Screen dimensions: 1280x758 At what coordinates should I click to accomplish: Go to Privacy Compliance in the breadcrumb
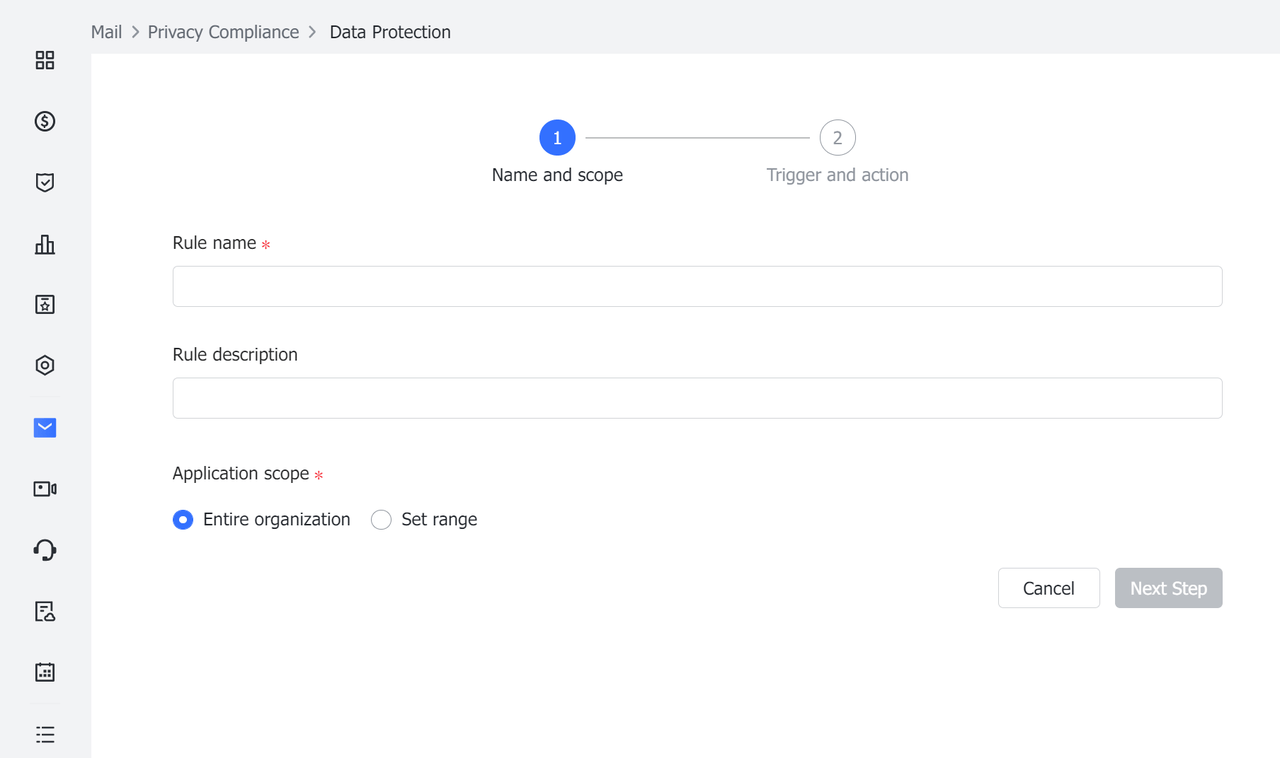(x=223, y=32)
